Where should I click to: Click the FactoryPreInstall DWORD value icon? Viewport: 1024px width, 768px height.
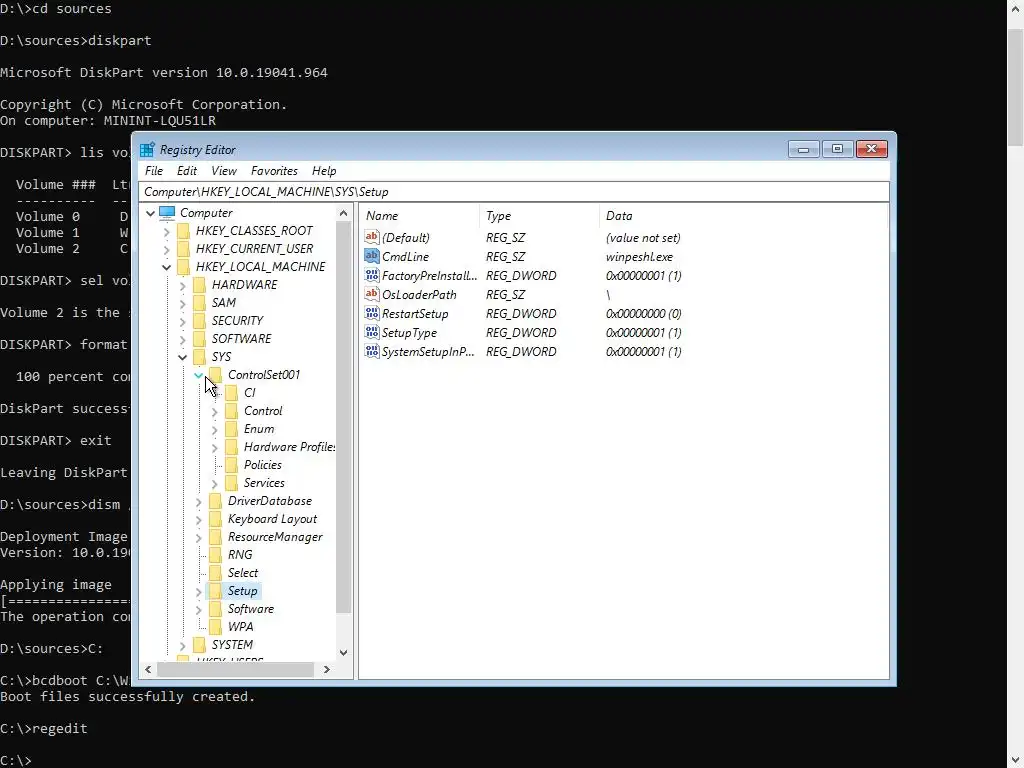[x=372, y=275]
